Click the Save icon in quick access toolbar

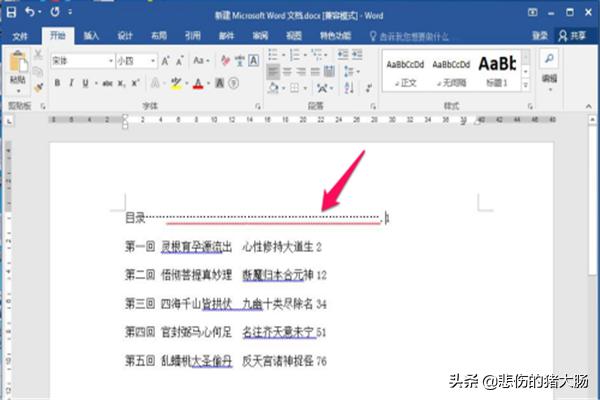coord(12,12)
